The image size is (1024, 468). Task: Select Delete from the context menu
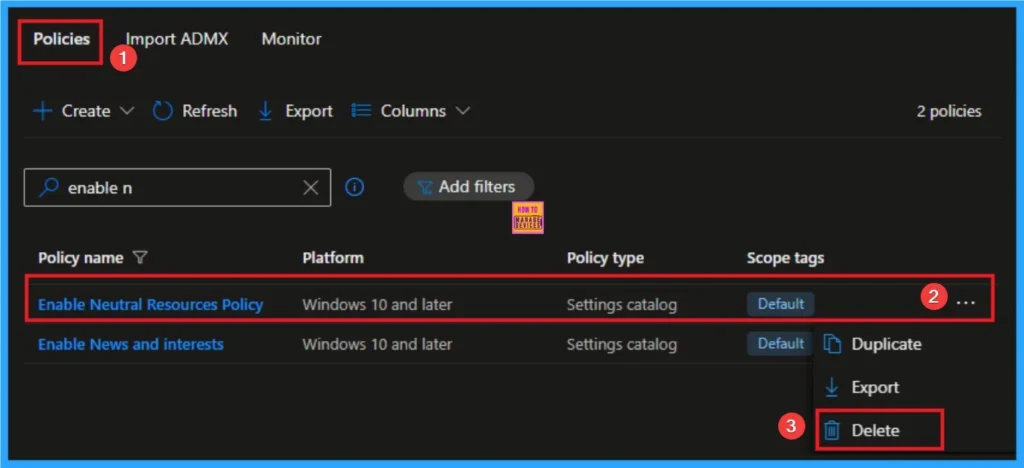875,430
